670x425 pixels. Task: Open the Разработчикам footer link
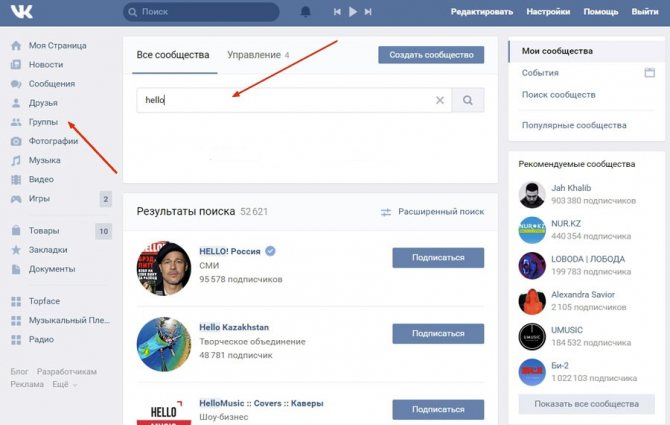click(67, 372)
